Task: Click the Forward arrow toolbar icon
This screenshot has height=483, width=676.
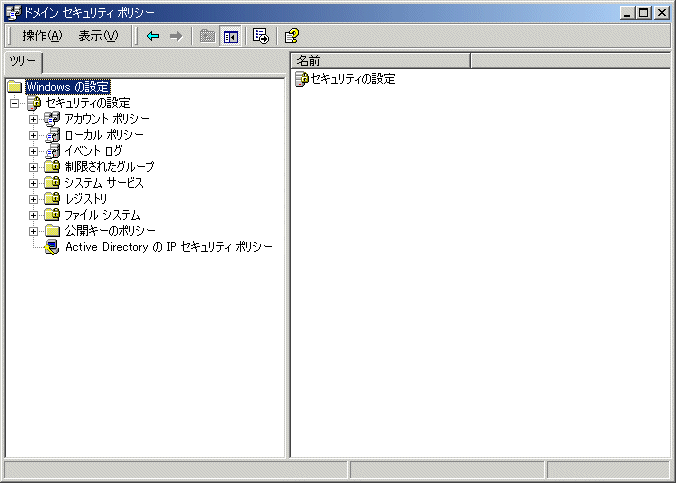Action: click(176, 36)
